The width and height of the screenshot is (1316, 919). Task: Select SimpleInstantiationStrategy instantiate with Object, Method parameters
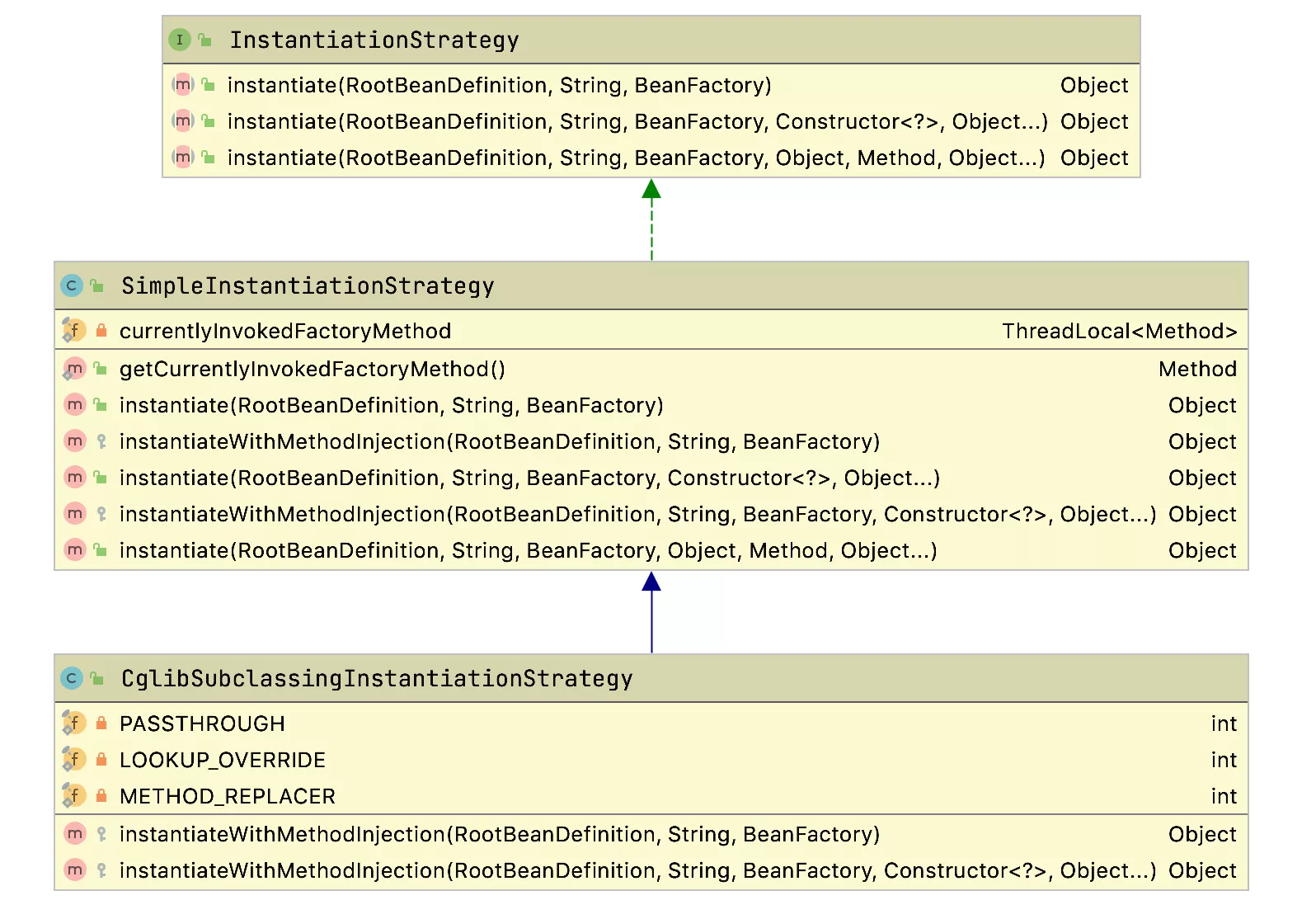pos(529,550)
